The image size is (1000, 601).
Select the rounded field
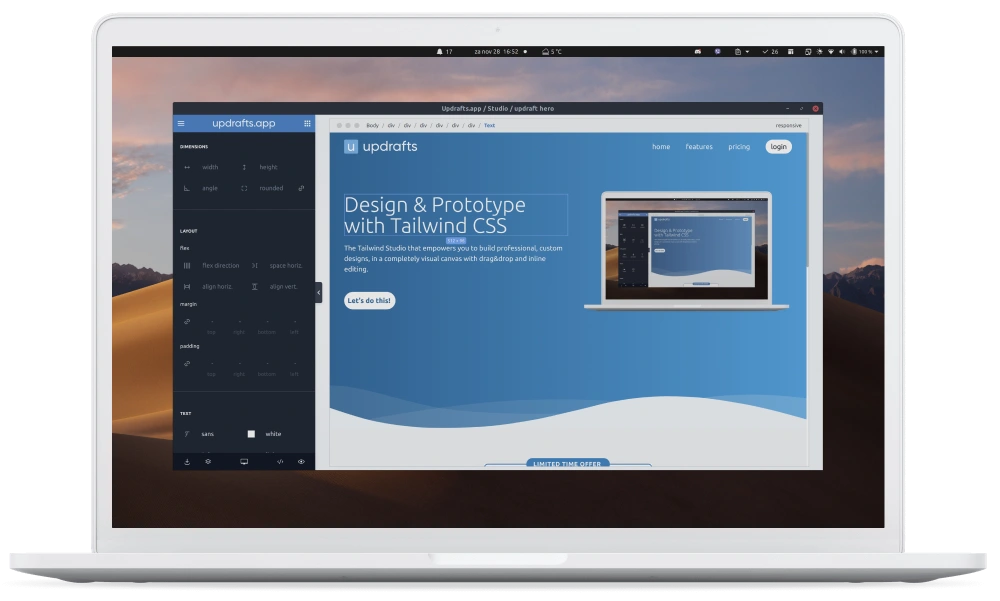pos(271,188)
